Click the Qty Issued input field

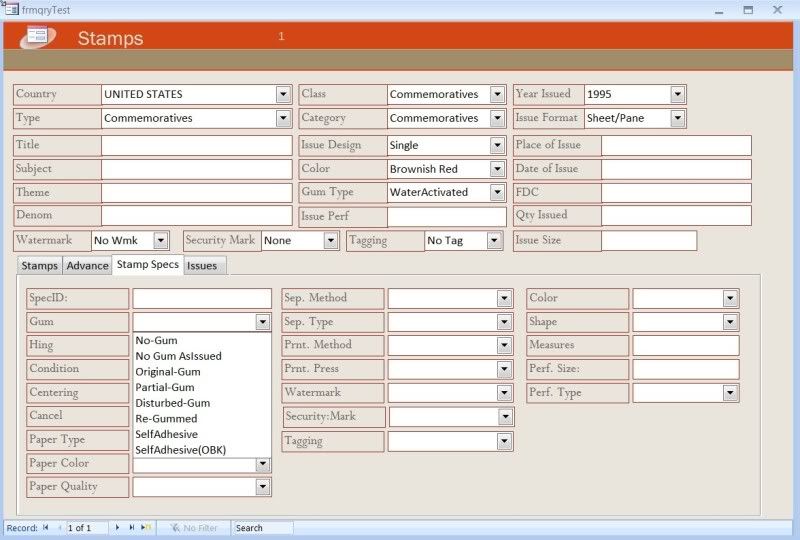point(676,215)
